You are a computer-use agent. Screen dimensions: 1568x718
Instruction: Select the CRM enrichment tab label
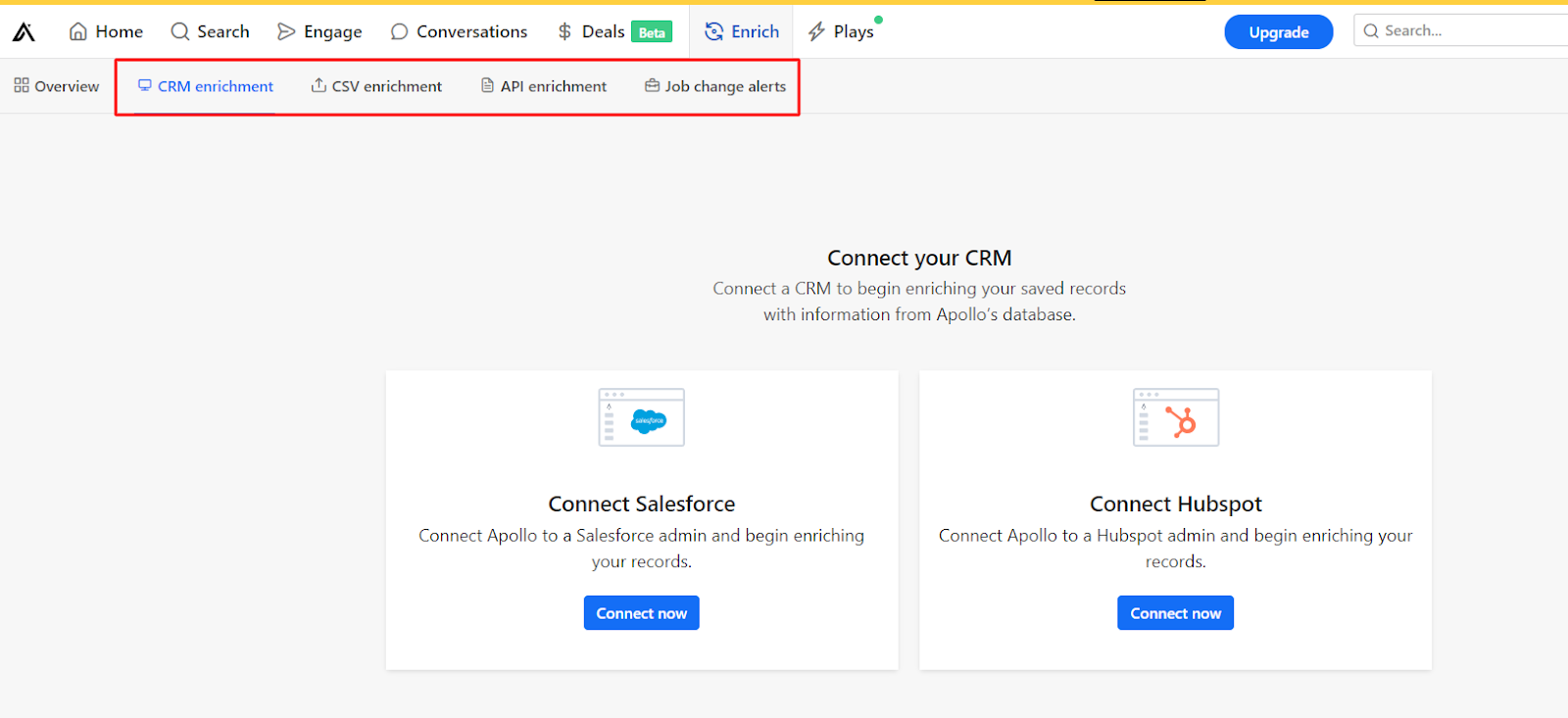(216, 86)
